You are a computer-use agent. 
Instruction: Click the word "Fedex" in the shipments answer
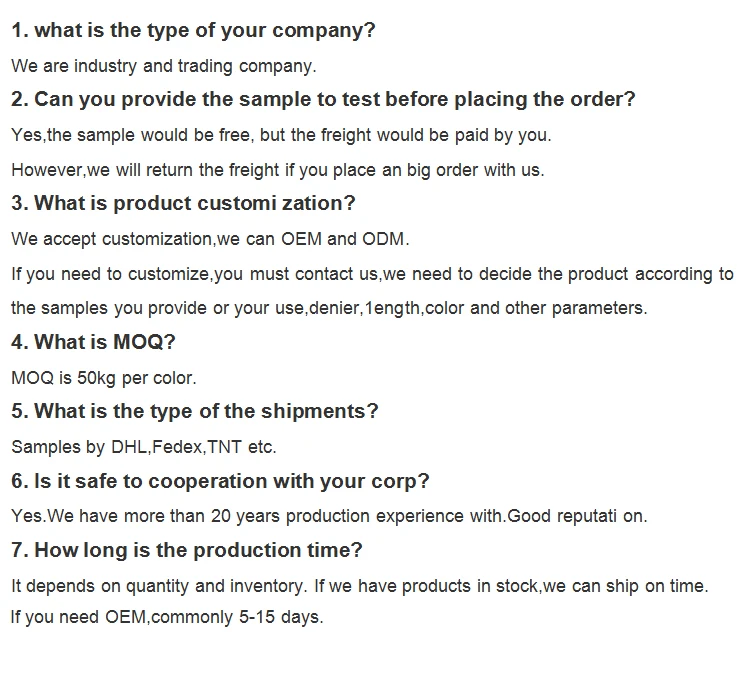click(178, 447)
